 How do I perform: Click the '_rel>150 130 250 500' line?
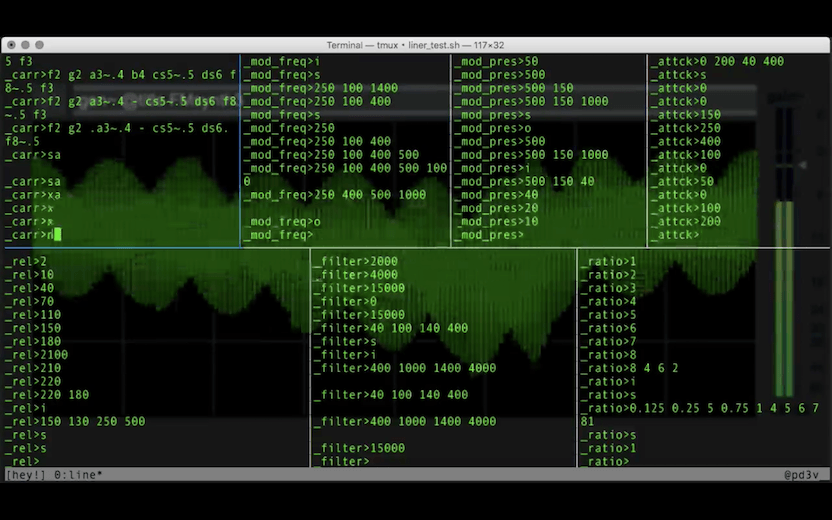point(75,421)
